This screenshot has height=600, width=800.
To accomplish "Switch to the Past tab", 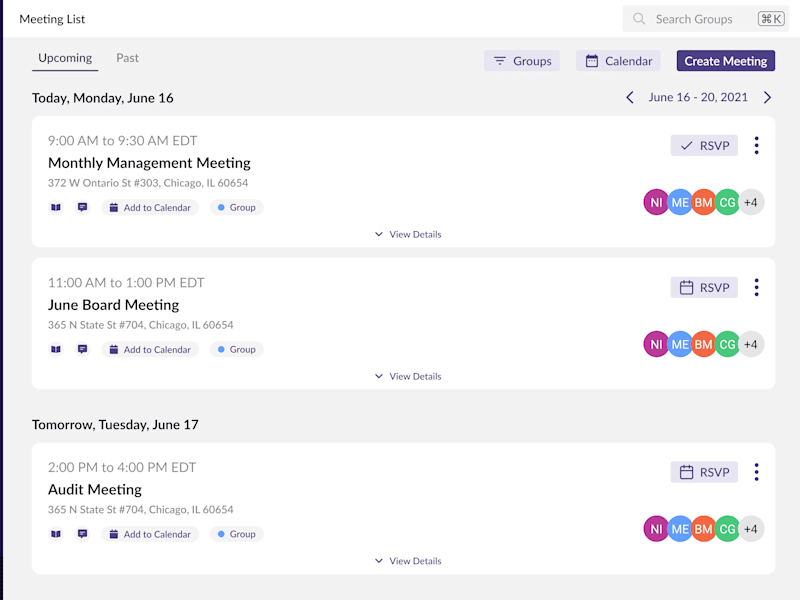I will pos(128,58).
